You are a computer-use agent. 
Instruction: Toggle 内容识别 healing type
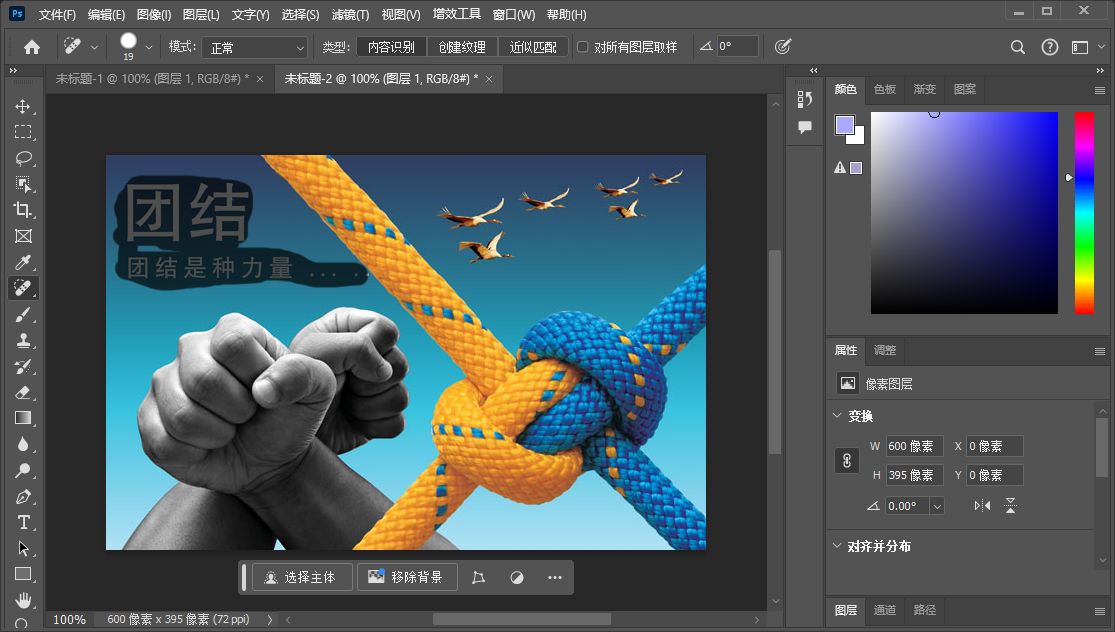point(391,47)
